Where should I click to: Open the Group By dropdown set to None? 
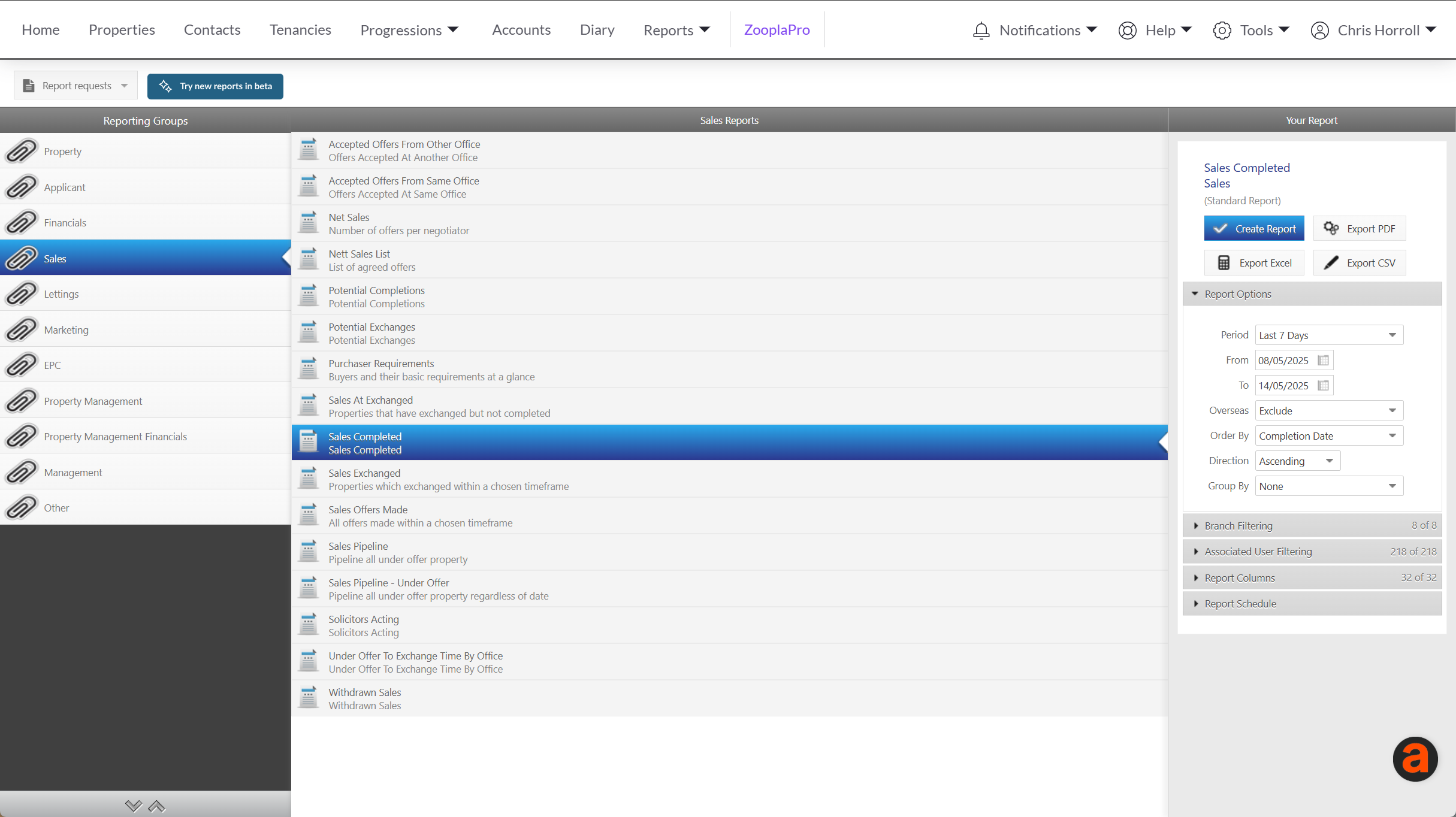coord(1329,486)
